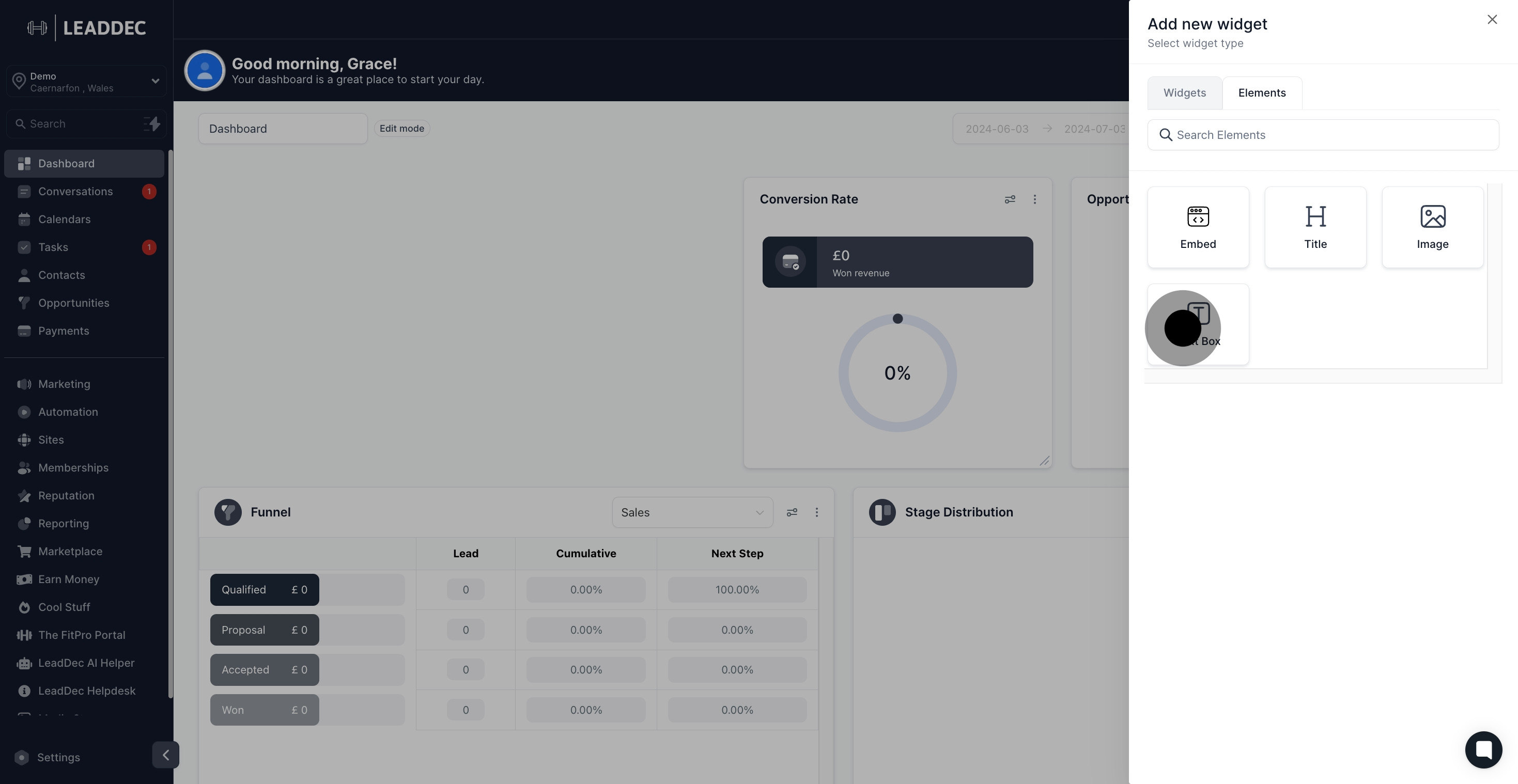The width and height of the screenshot is (1518, 784).
Task: Open Conversion Rate widget filter settings
Action: click(1010, 199)
